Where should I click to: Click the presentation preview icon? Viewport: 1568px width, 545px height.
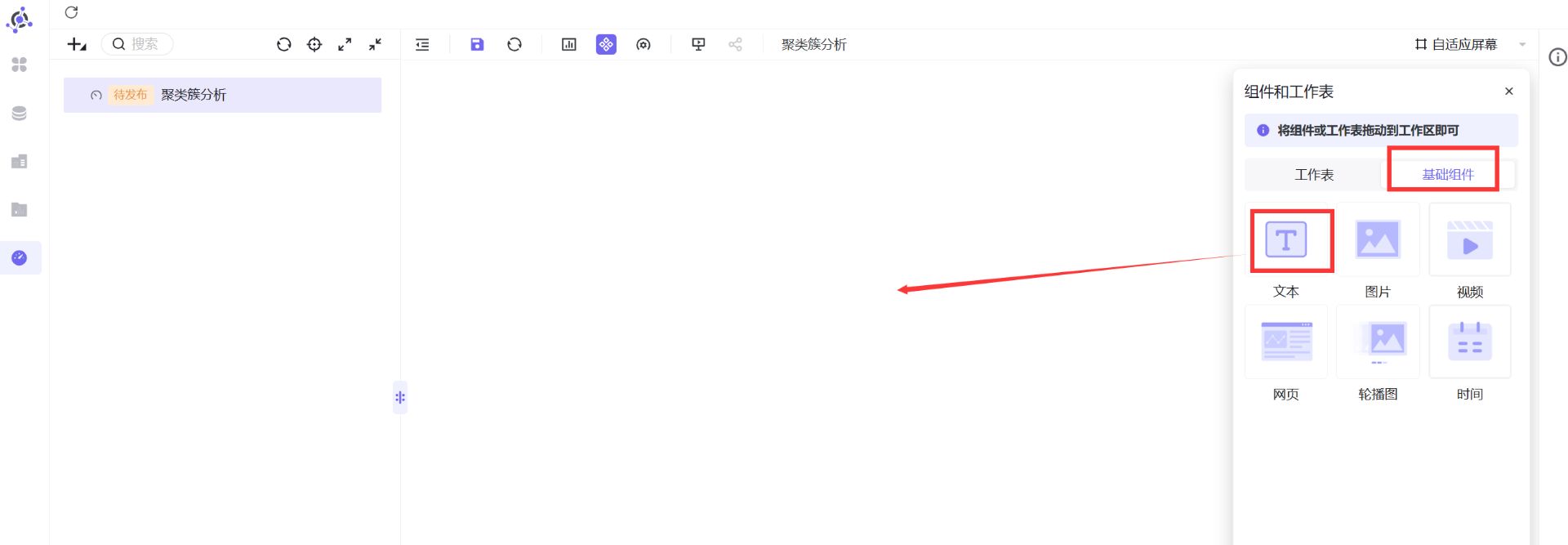coord(698,44)
